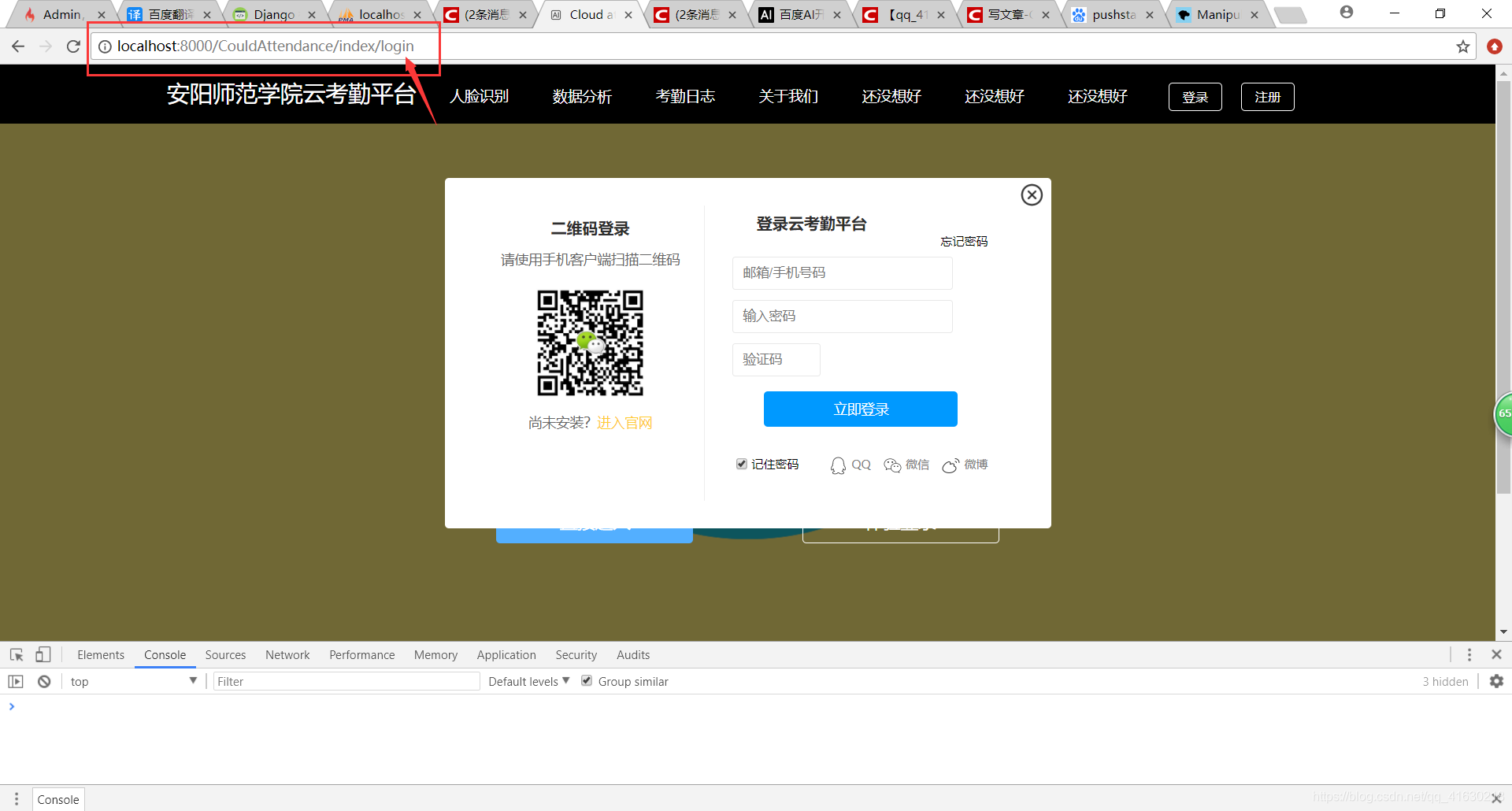1512x811 pixels.
Task: Click the red extension icon in toolbar
Action: pyautogui.click(x=1494, y=46)
